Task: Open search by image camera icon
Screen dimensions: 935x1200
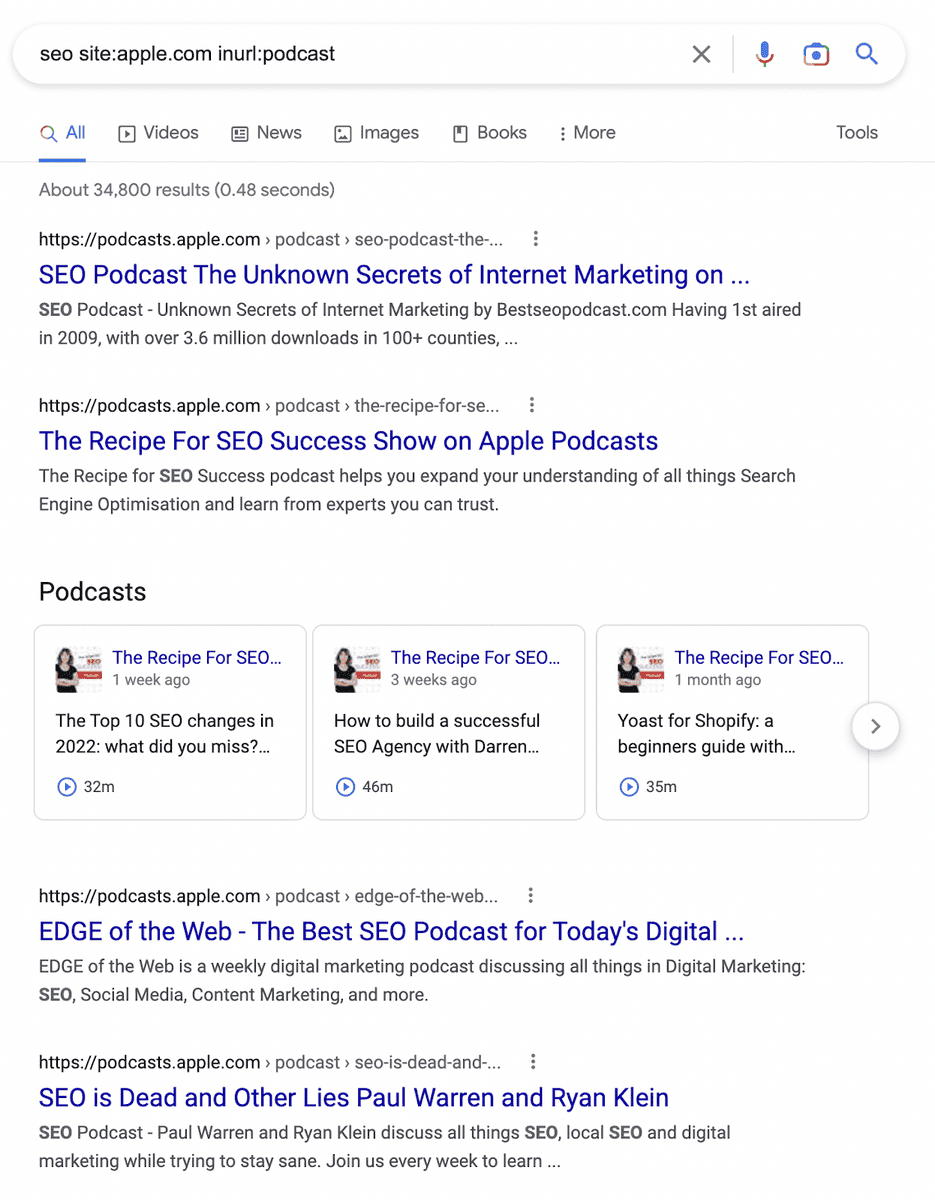Action: pyautogui.click(x=817, y=54)
